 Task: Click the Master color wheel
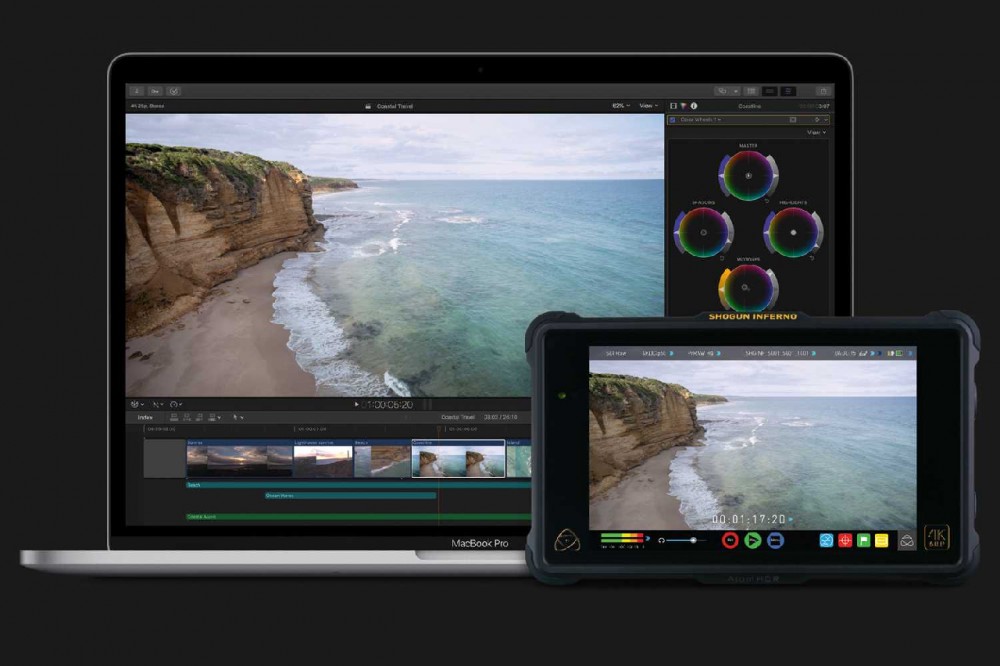747,176
